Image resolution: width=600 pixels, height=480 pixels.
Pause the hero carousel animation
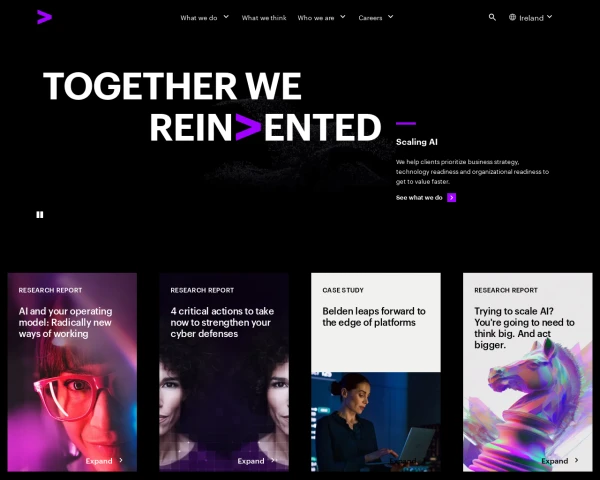point(40,215)
